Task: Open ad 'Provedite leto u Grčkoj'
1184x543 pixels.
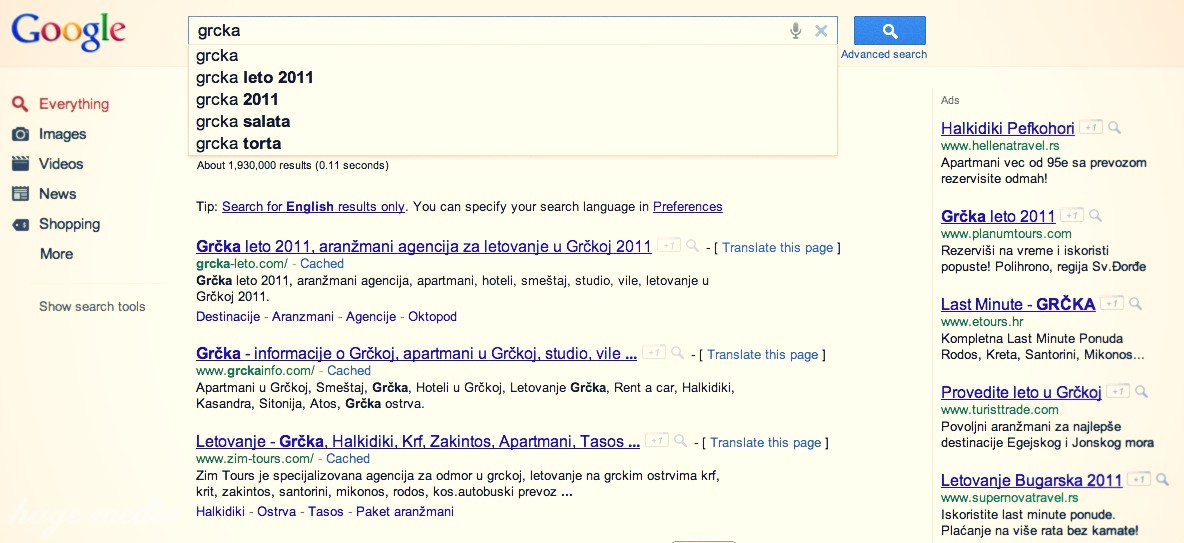Action: 1021,393
